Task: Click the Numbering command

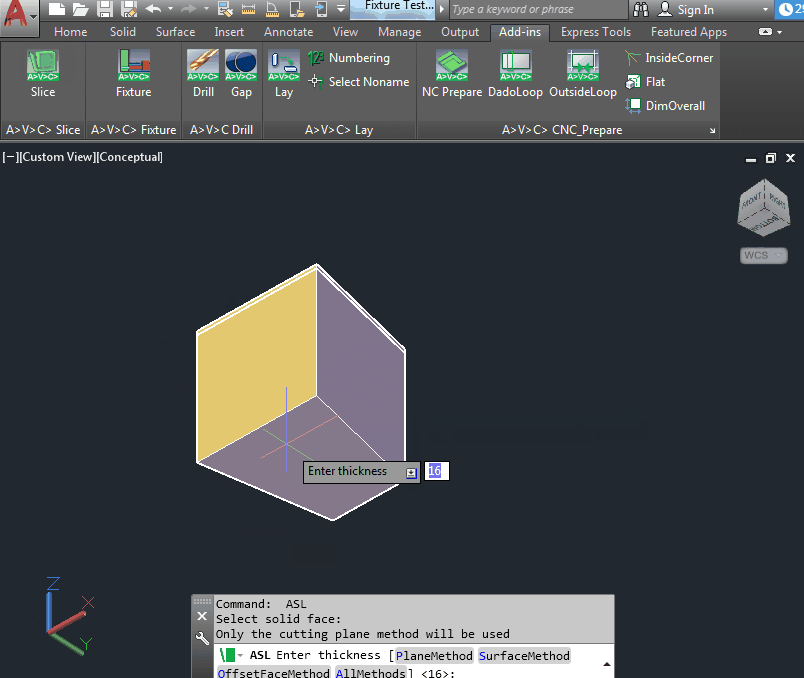Action: coord(350,58)
